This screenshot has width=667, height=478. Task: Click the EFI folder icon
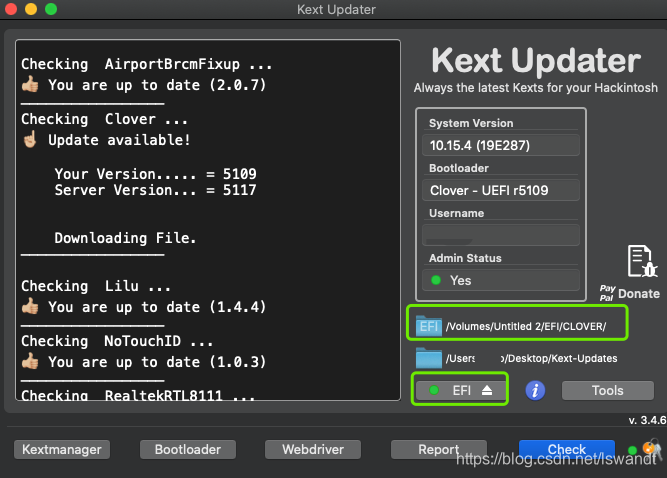pyautogui.click(x=429, y=326)
